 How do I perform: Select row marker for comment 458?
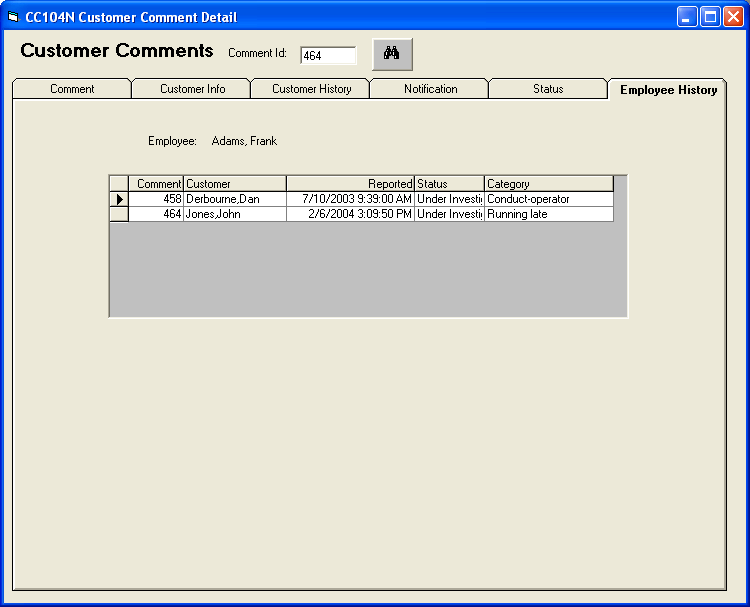[x=119, y=199]
